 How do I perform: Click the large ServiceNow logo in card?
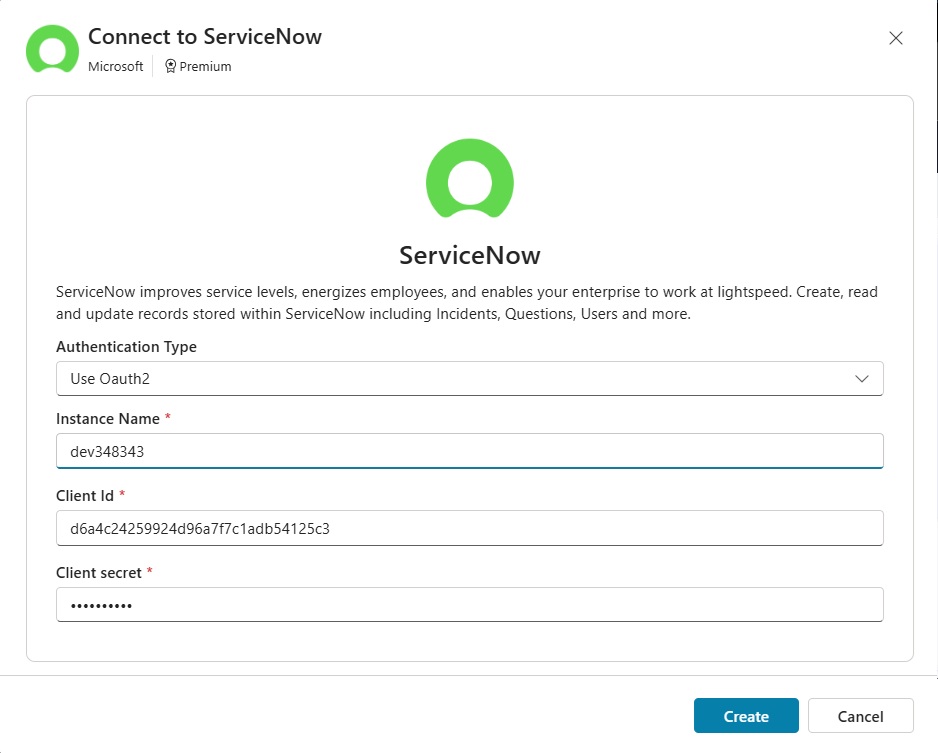(x=470, y=178)
